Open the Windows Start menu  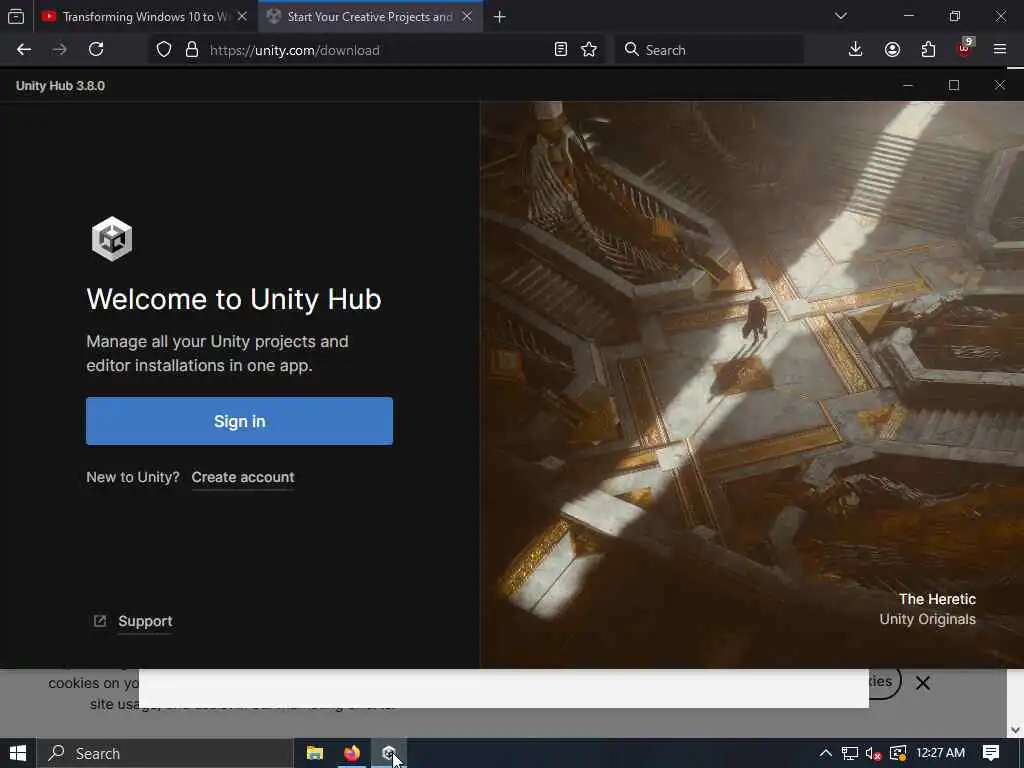click(x=18, y=754)
